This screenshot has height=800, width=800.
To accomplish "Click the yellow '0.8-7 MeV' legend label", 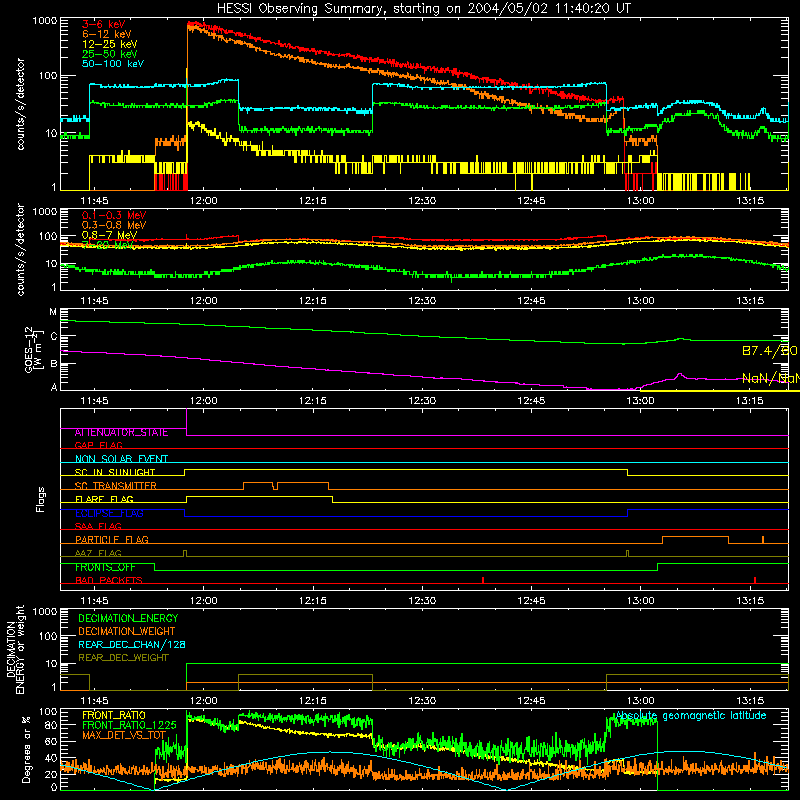I will click(109, 235).
